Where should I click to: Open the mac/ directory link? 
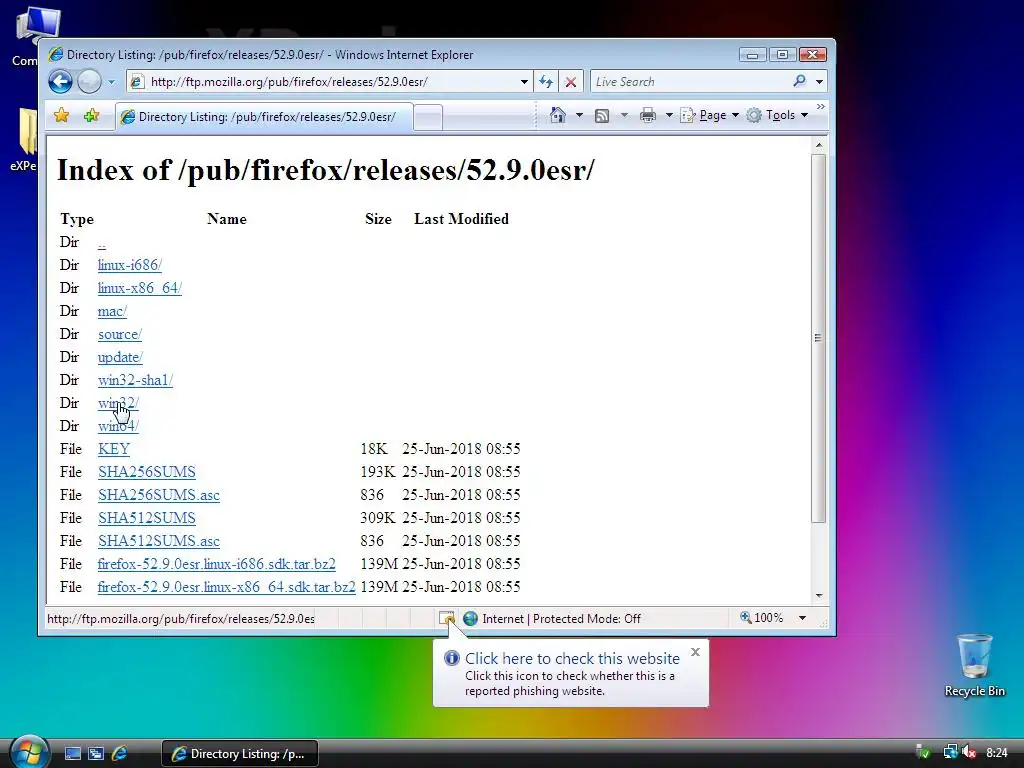(x=112, y=311)
